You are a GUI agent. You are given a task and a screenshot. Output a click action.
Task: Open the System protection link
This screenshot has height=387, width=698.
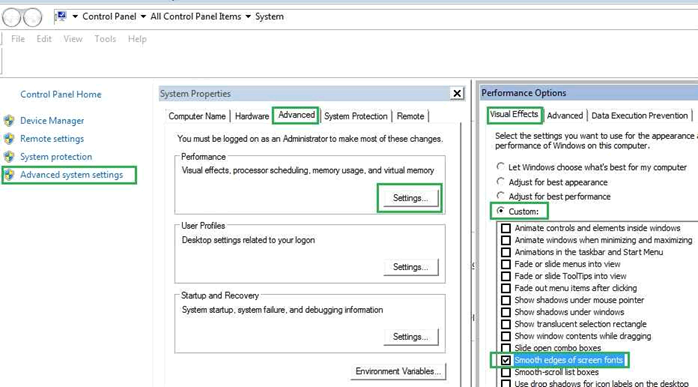point(56,157)
